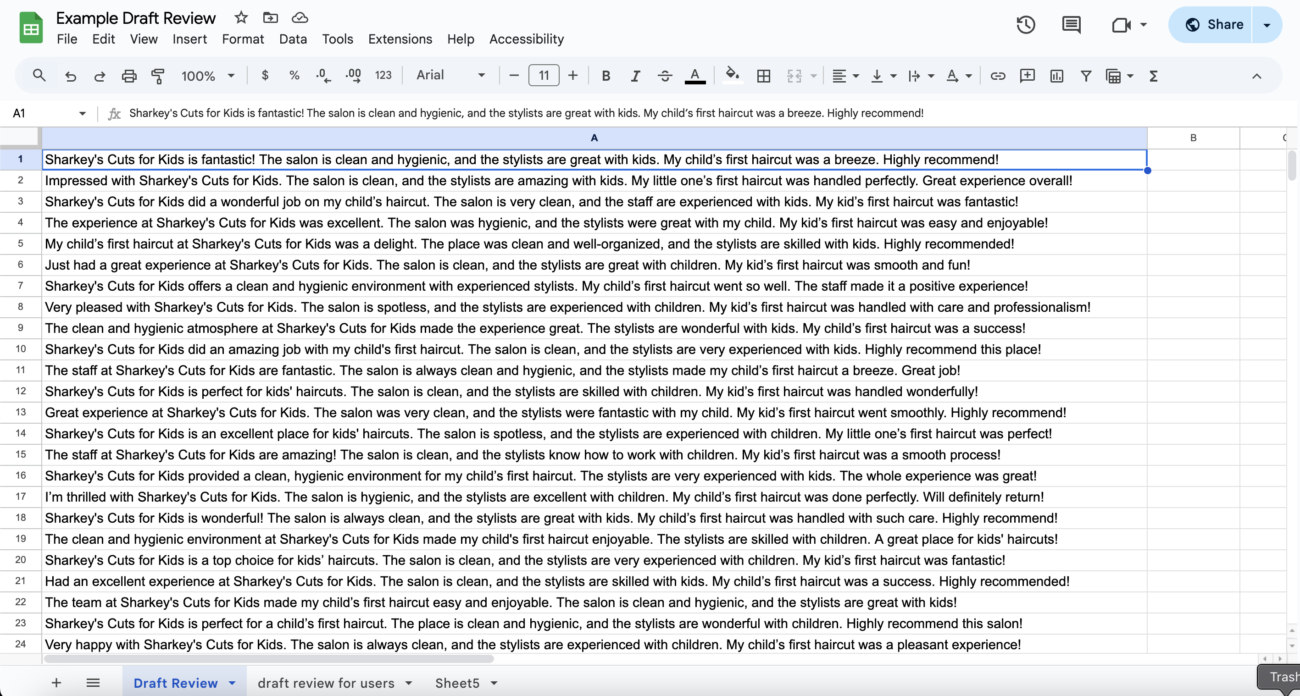This screenshot has height=696, width=1300.
Task: Toggle strikethrough formatting
Action: click(665, 76)
